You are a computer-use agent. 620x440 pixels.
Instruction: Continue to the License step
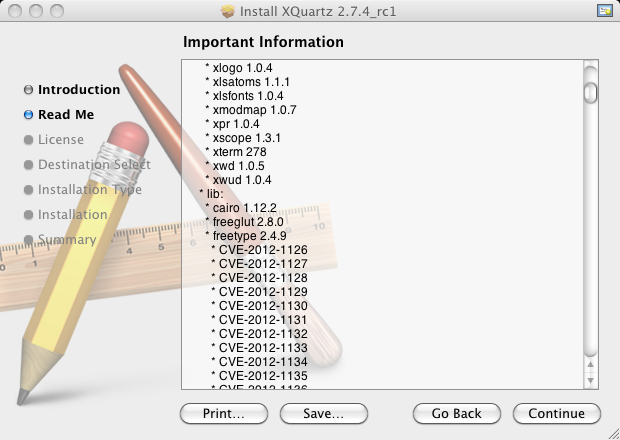tap(557, 414)
